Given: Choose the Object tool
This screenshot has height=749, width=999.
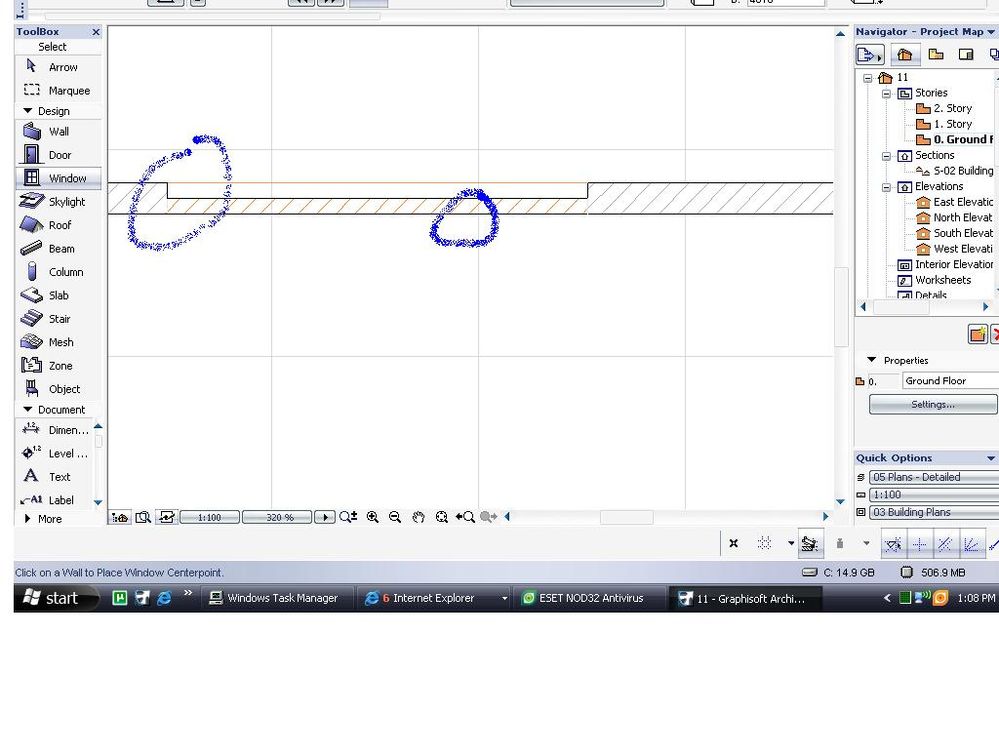Looking at the screenshot, I should click(57, 389).
